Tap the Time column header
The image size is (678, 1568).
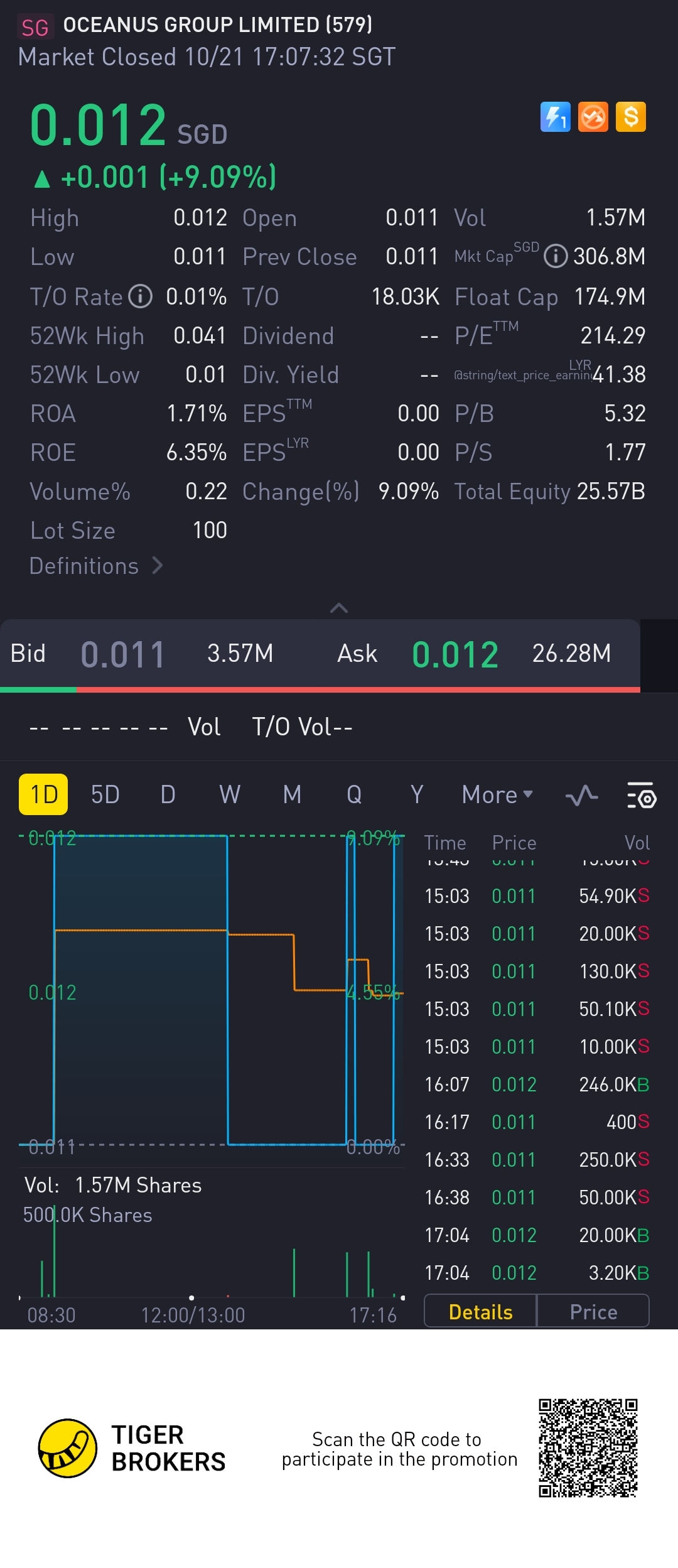(x=445, y=843)
